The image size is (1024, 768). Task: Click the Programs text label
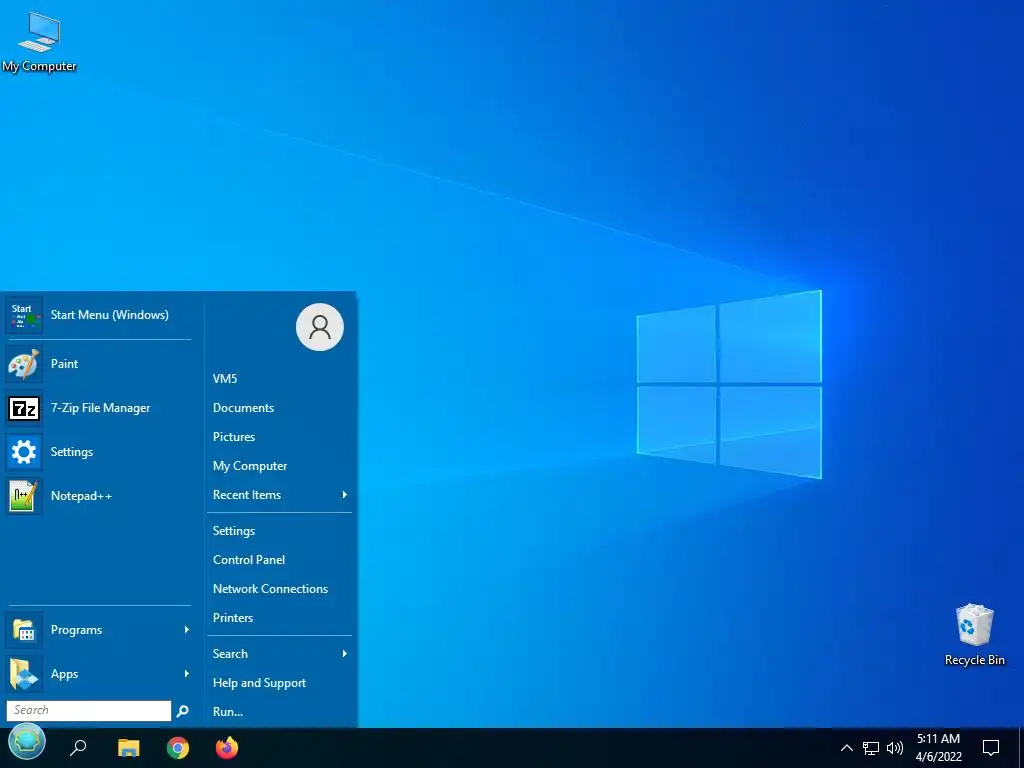pos(76,630)
